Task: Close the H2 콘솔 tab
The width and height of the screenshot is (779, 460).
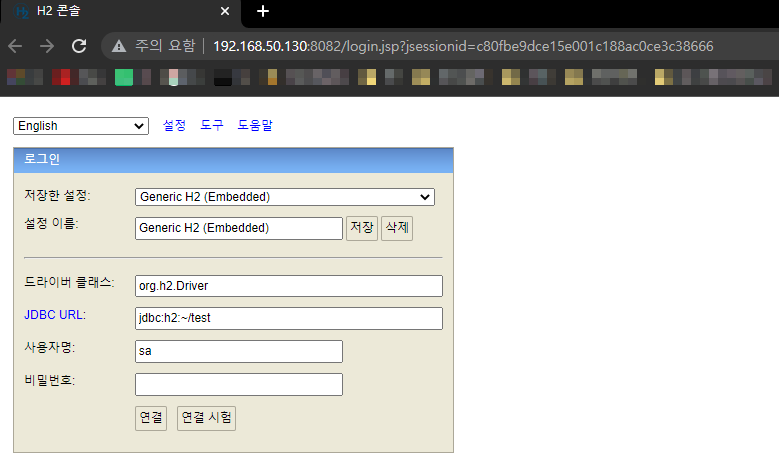Action: tap(225, 11)
